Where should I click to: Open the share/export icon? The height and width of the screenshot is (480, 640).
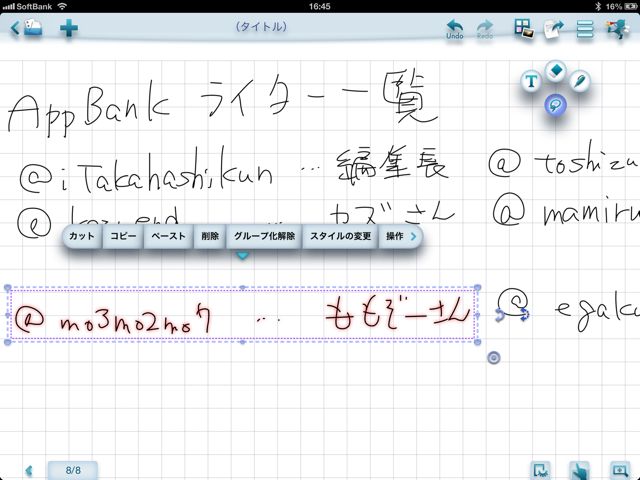(554, 30)
